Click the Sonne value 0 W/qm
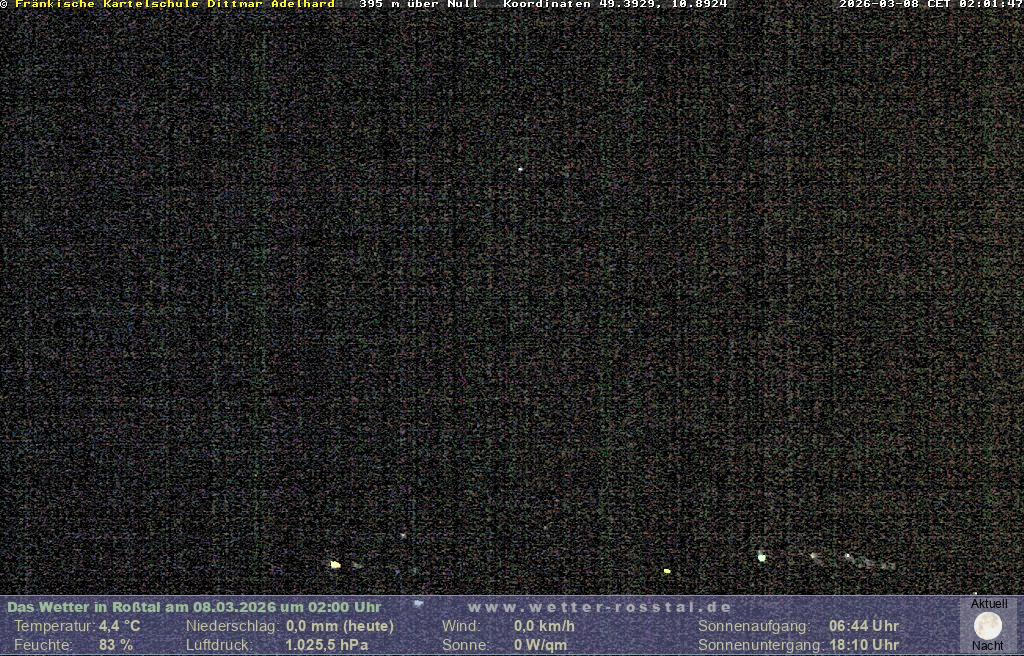This screenshot has height=656, width=1024. click(x=540, y=645)
